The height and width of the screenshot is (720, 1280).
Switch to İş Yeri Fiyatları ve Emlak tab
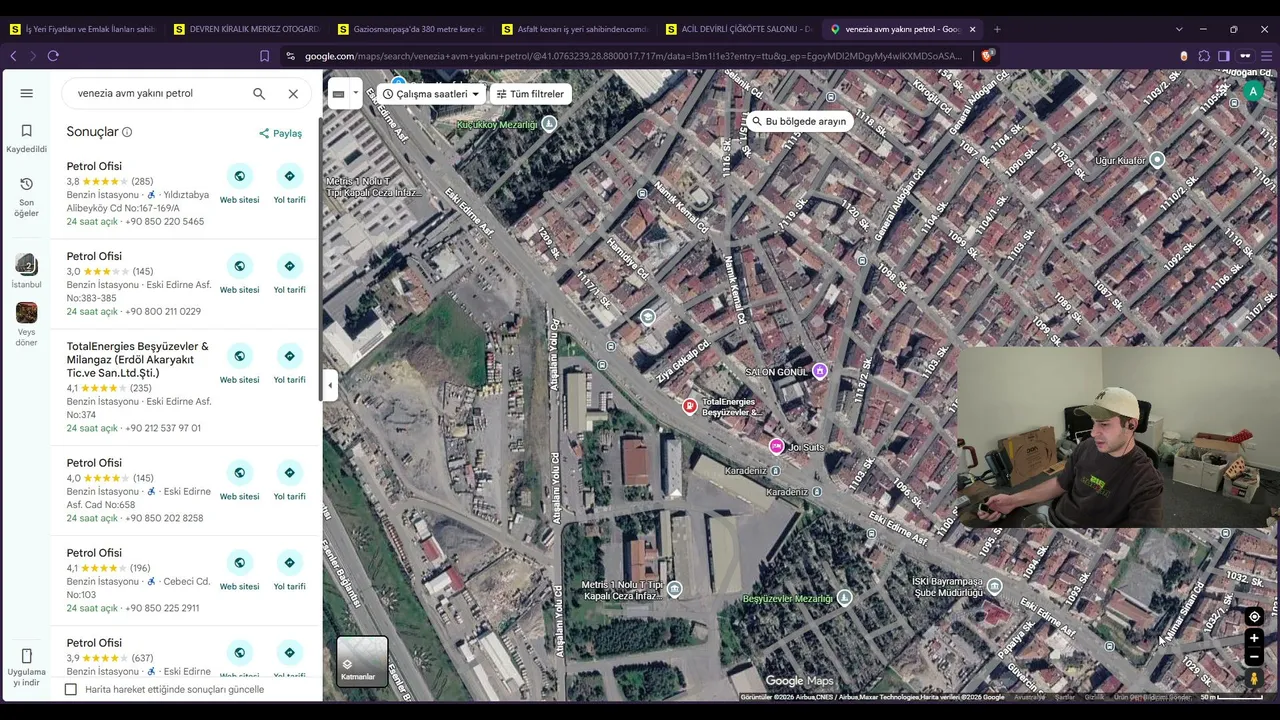pos(85,29)
